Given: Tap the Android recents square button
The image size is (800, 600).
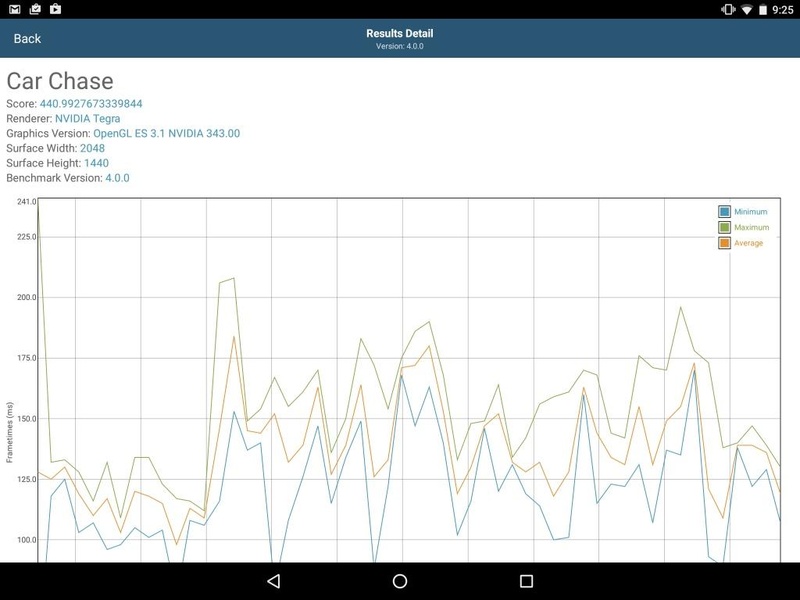Looking at the screenshot, I should [526, 581].
